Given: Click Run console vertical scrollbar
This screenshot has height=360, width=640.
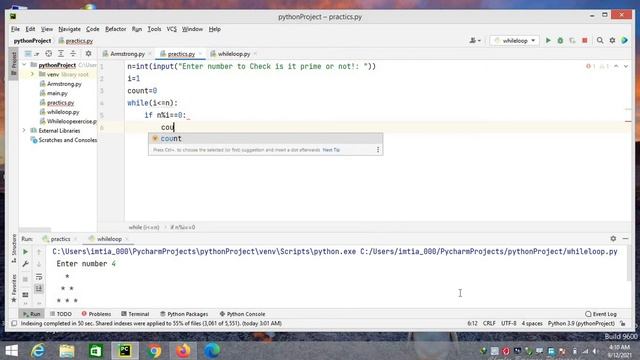Looking at the screenshot, I should pos(629,264).
